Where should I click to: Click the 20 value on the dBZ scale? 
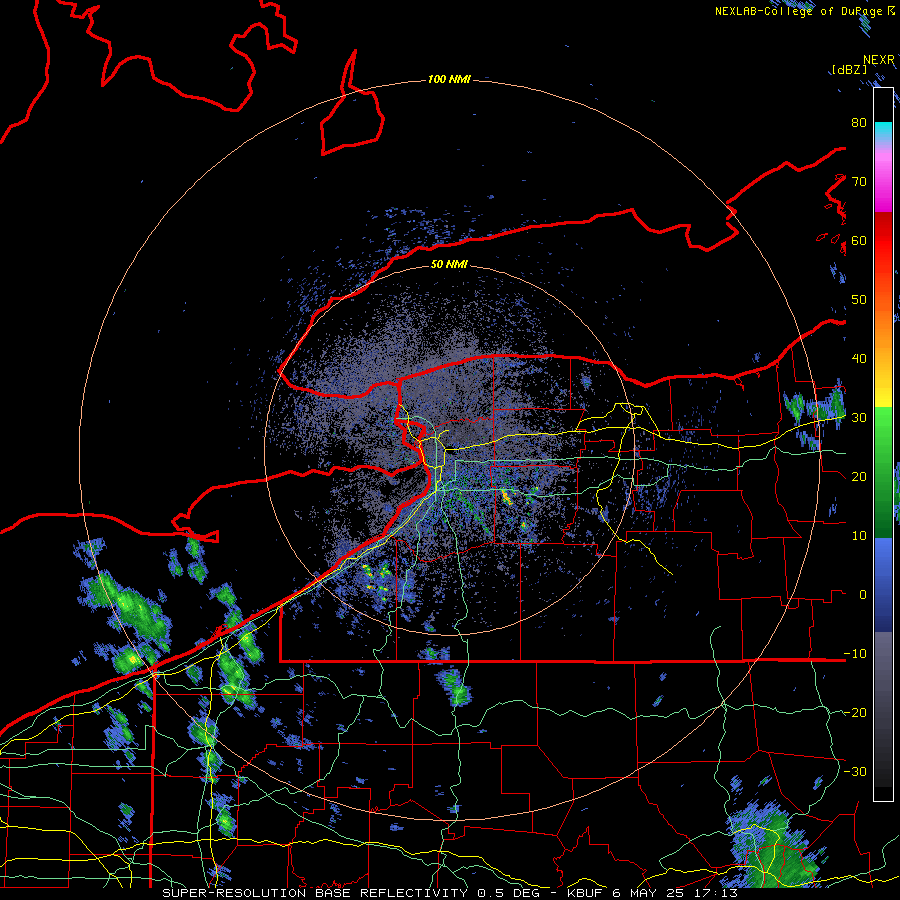pyautogui.click(x=859, y=476)
